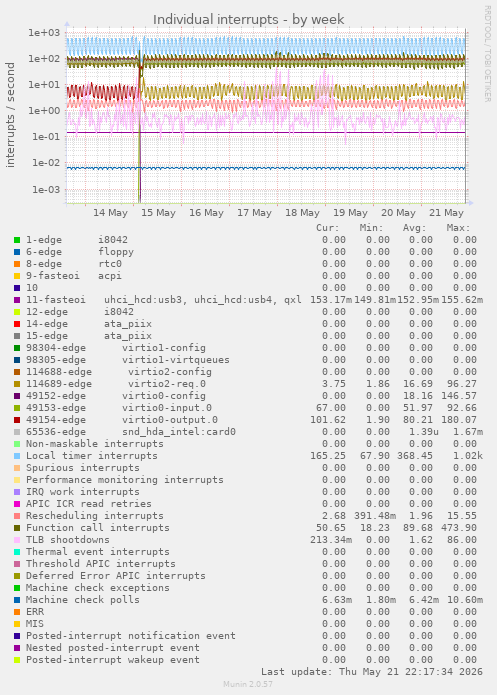This screenshot has height=695, width=497.
Task: Select the 19 May x-axis label
Action: pyautogui.click(x=350, y=213)
